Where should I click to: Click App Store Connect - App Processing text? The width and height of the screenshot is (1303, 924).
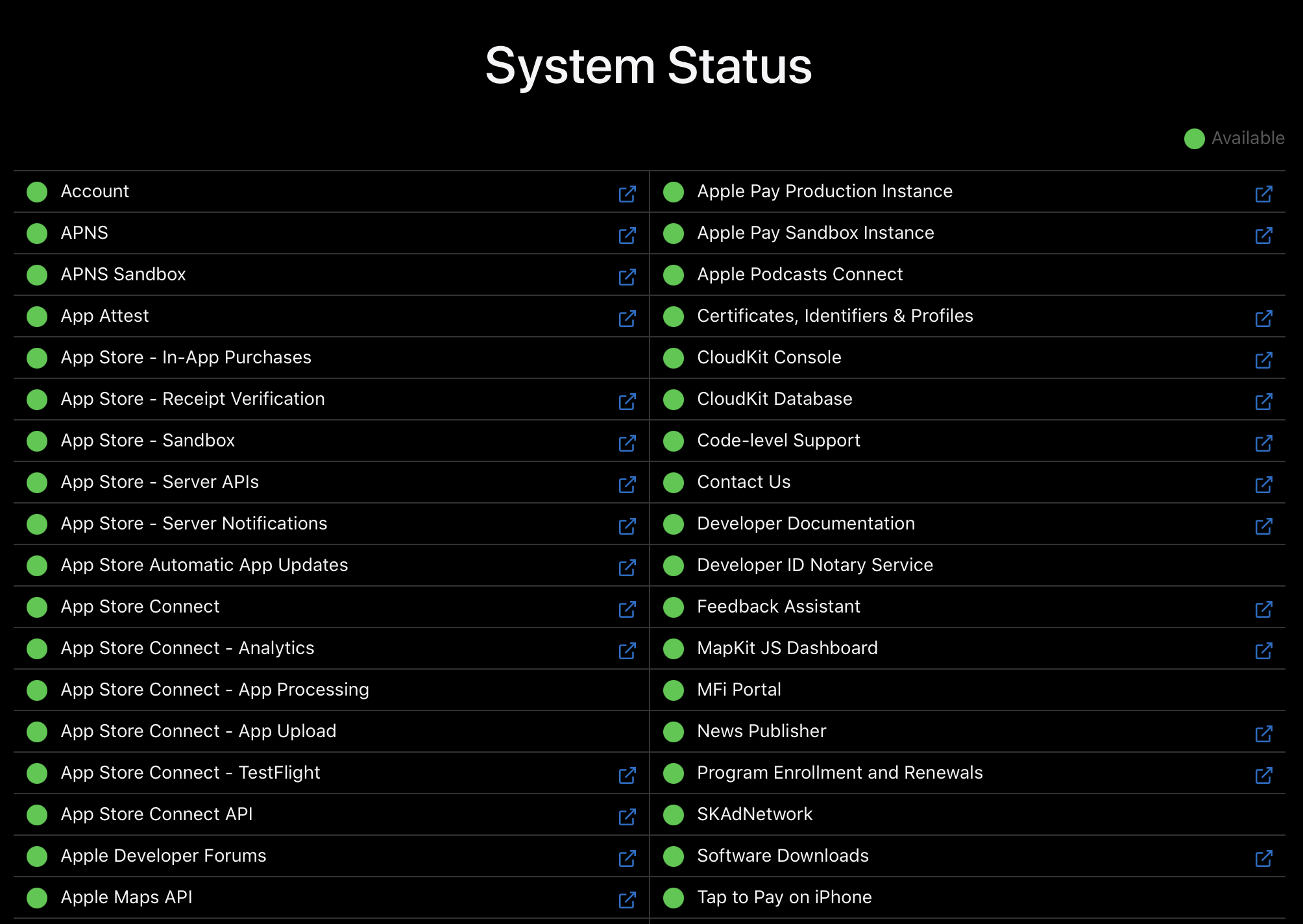pyautogui.click(x=215, y=690)
